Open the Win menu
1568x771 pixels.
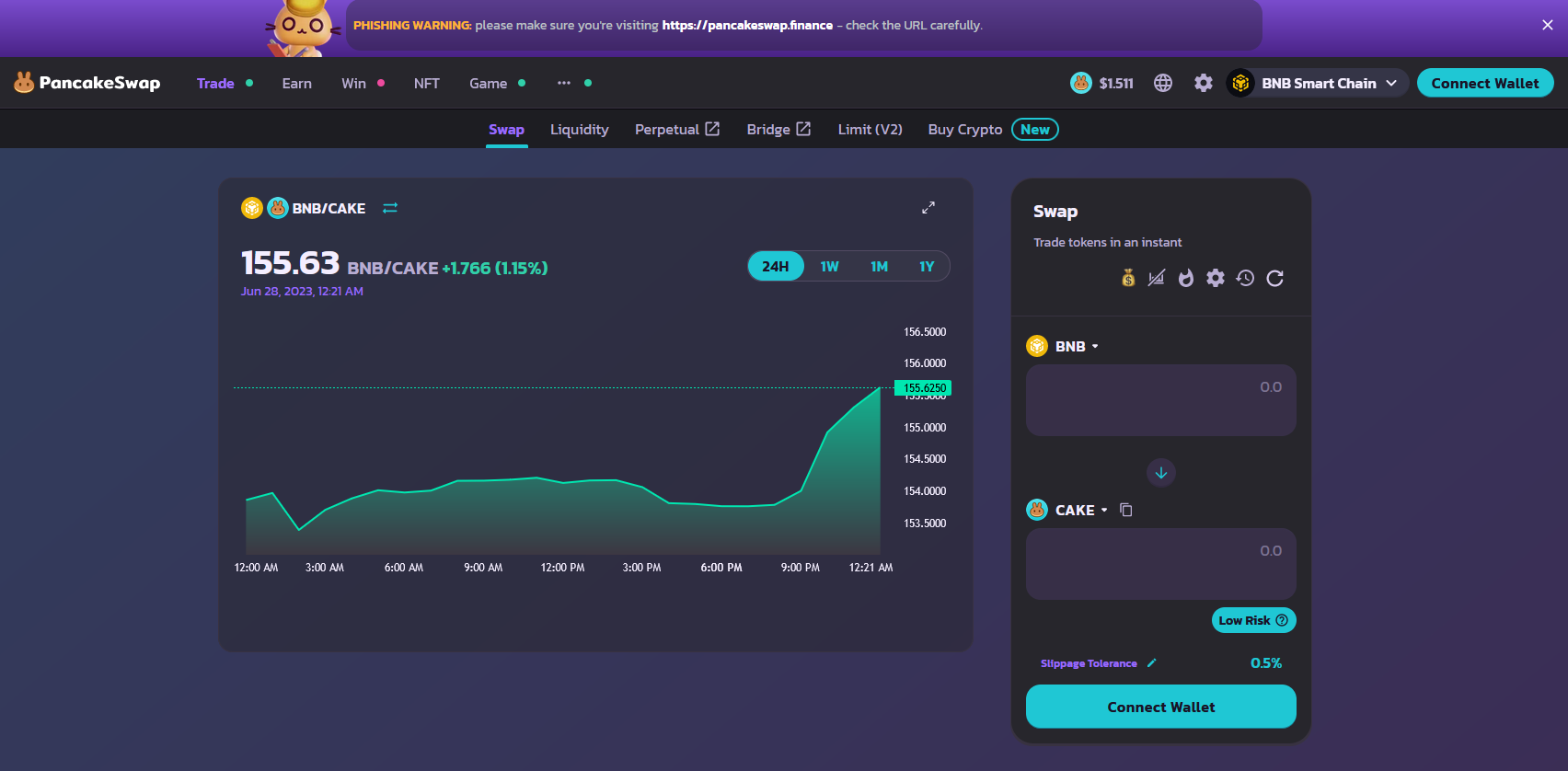pyautogui.click(x=353, y=83)
